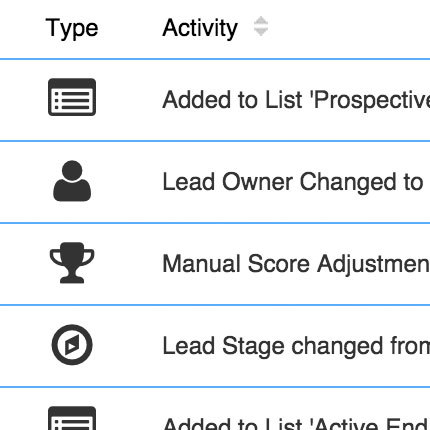Sort descending using the Activity down arrow
The height and width of the screenshot is (430, 430).
(x=261, y=32)
